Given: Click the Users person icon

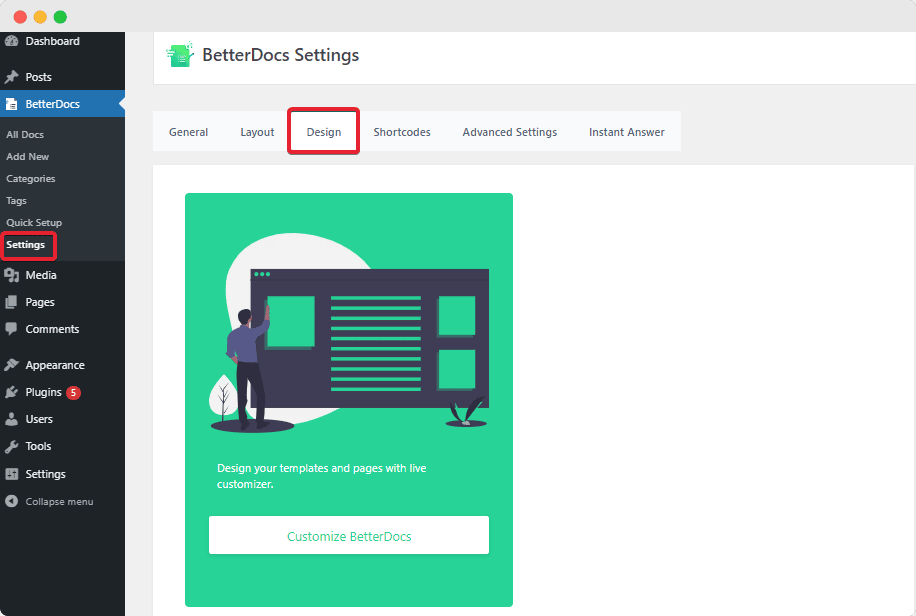Looking at the screenshot, I should point(11,418).
